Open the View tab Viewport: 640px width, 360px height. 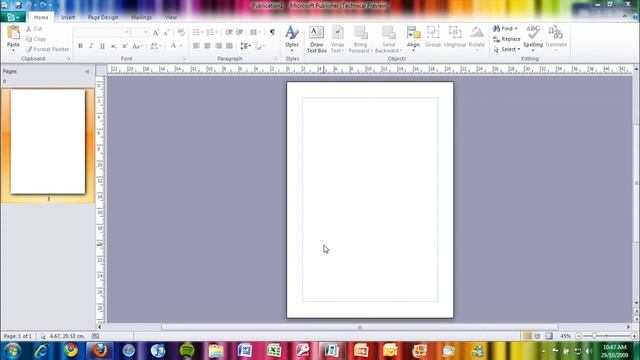pyautogui.click(x=171, y=18)
